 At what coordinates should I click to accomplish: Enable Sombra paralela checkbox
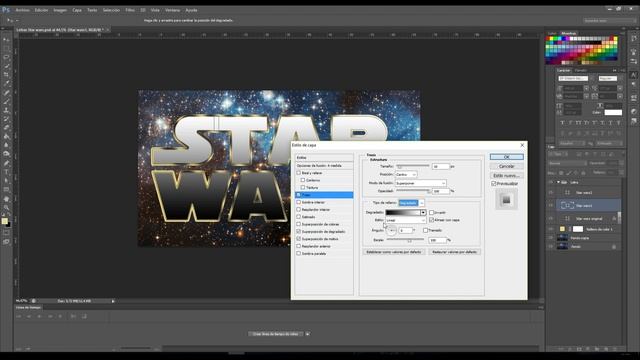[299, 253]
